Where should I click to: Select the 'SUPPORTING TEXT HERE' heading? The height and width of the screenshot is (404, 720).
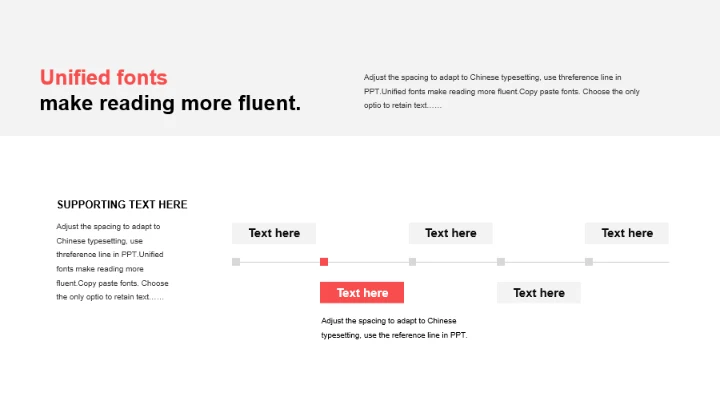[x=122, y=204]
